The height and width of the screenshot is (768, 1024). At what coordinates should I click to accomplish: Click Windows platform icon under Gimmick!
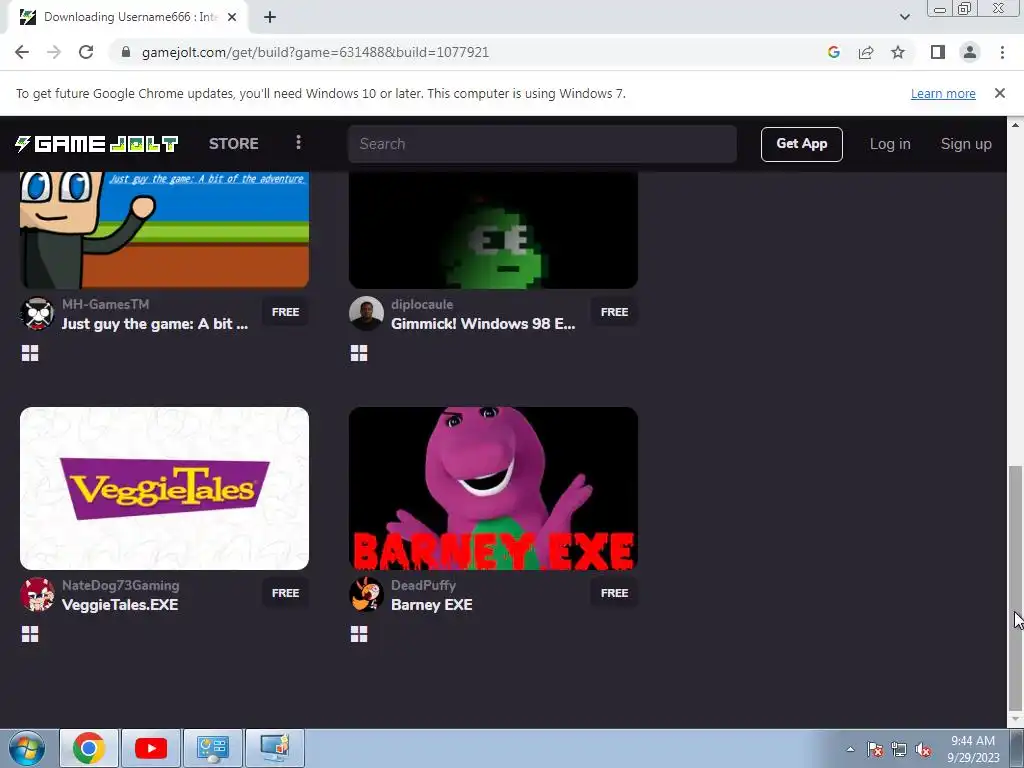coord(359,353)
